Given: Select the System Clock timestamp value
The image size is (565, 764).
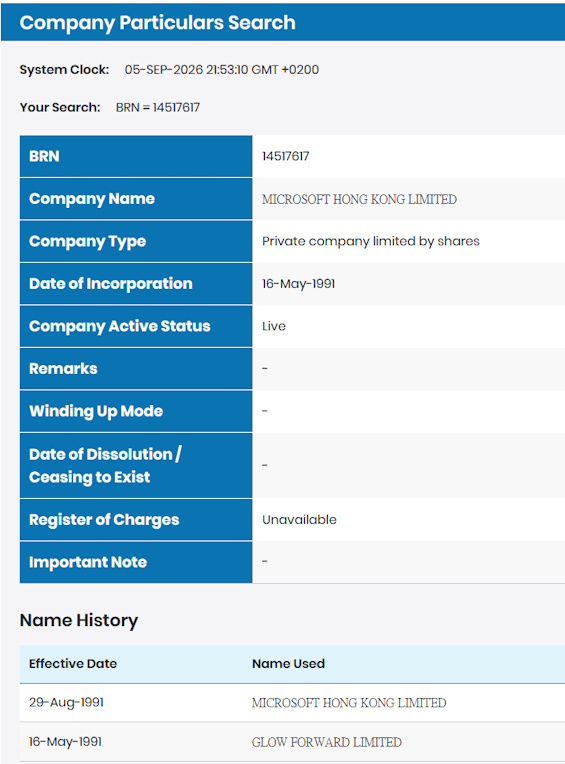Looking at the screenshot, I should point(222,70).
